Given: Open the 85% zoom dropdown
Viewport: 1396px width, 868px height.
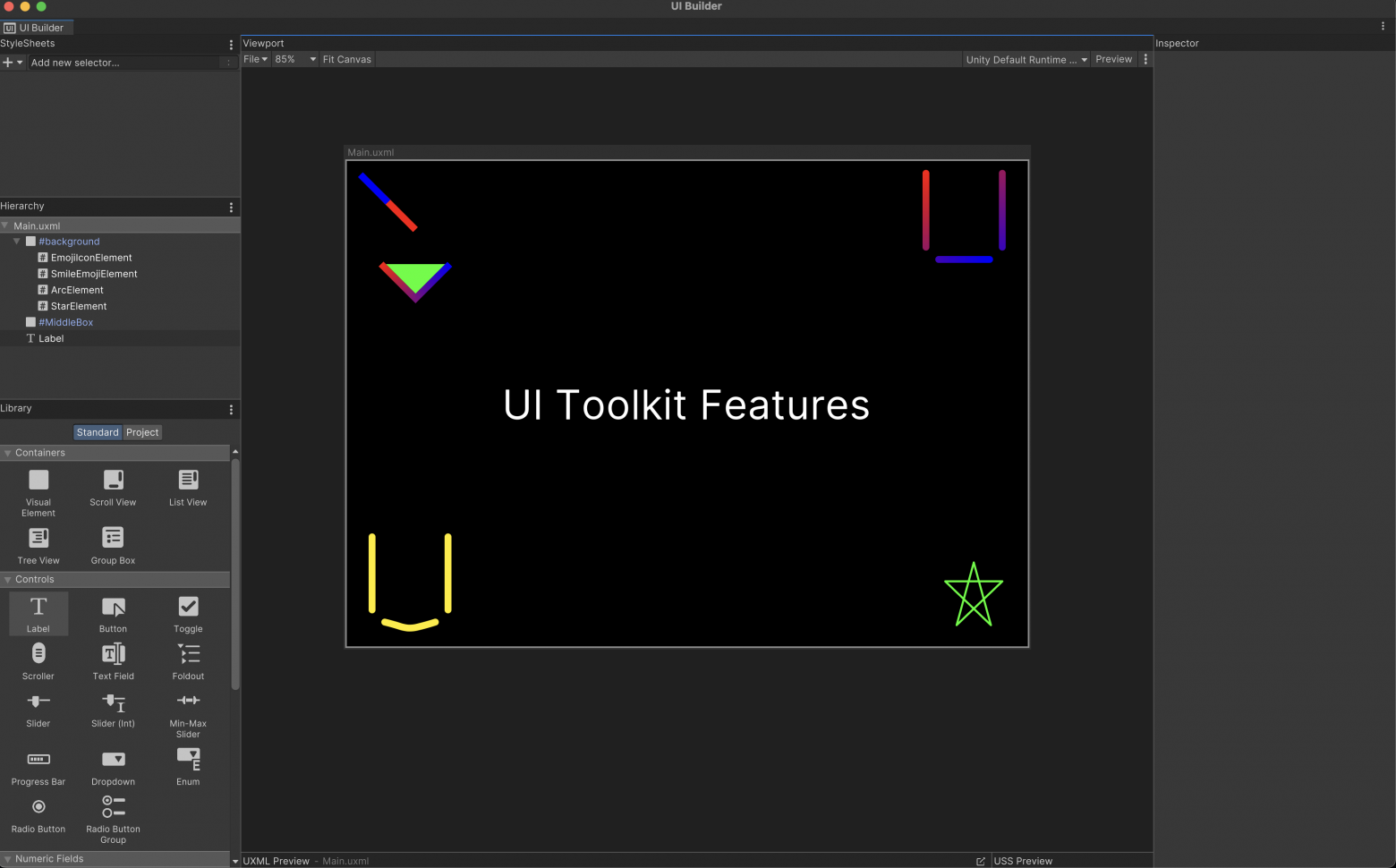Looking at the screenshot, I should tap(295, 60).
